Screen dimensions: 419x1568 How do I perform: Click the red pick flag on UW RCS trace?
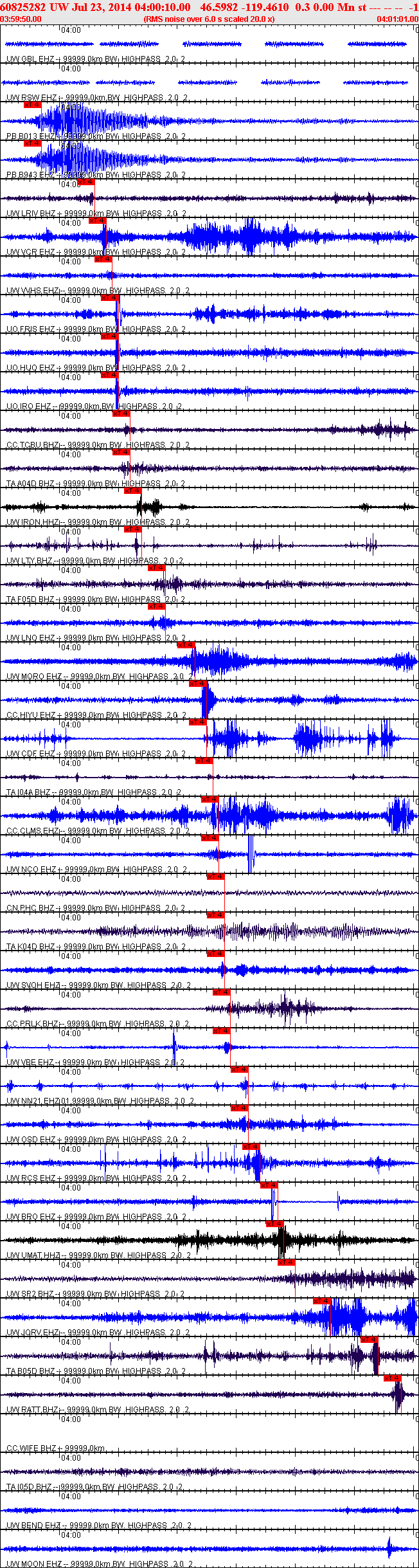pos(251,1147)
